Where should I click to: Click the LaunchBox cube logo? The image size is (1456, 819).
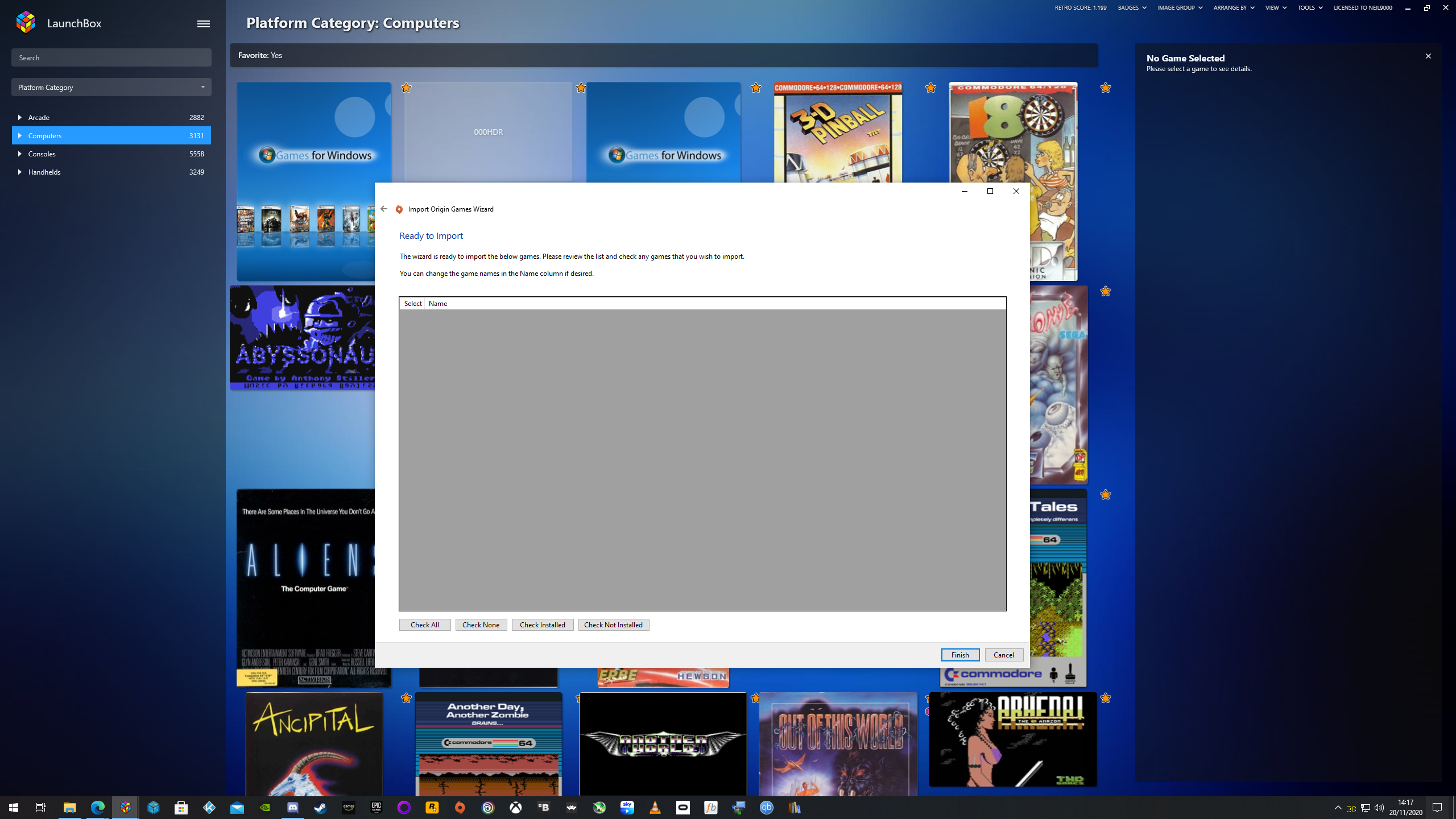[26, 23]
